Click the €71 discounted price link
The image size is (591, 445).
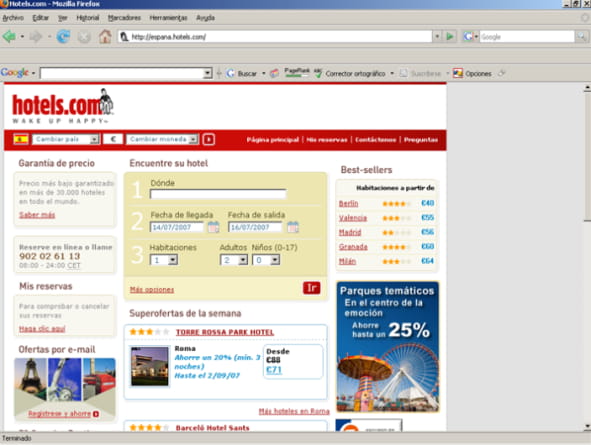pyautogui.click(x=274, y=370)
